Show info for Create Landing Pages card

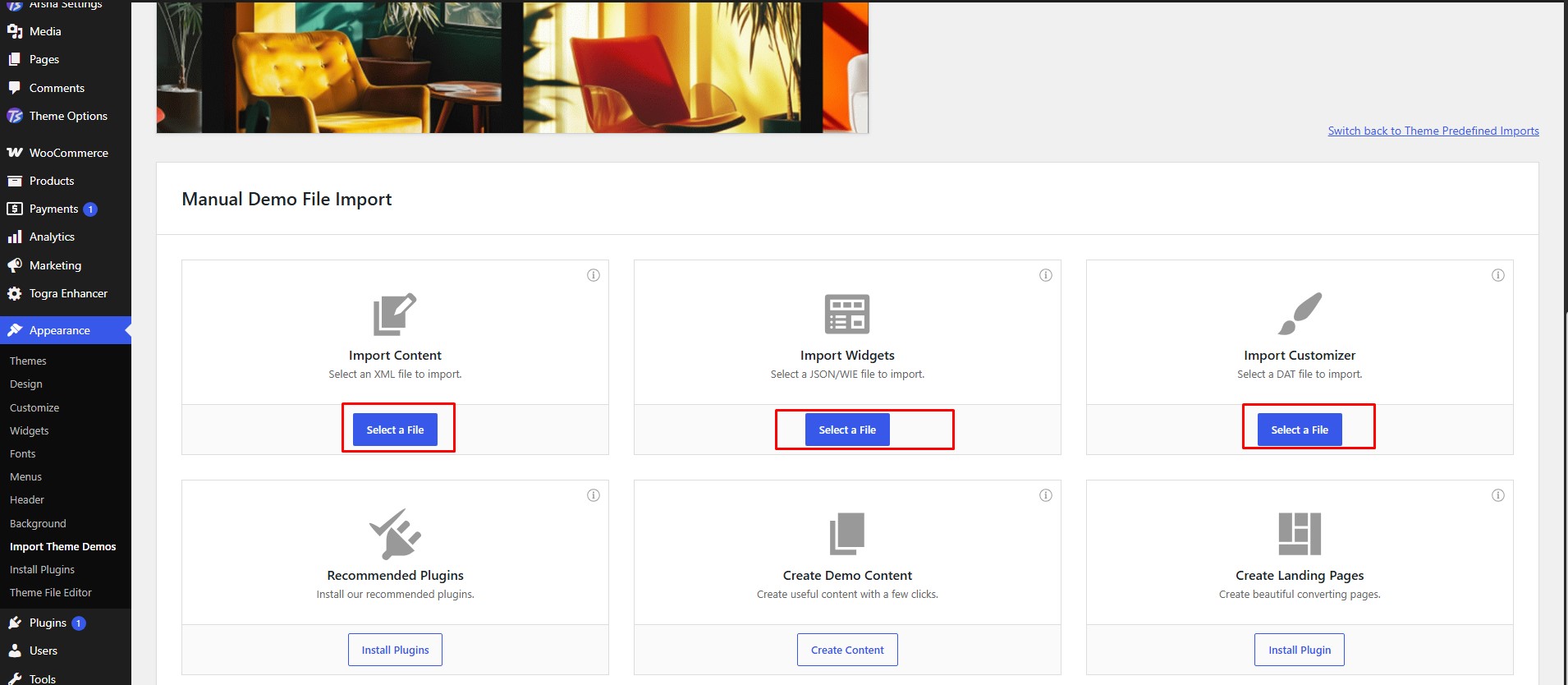[1498, 495]
